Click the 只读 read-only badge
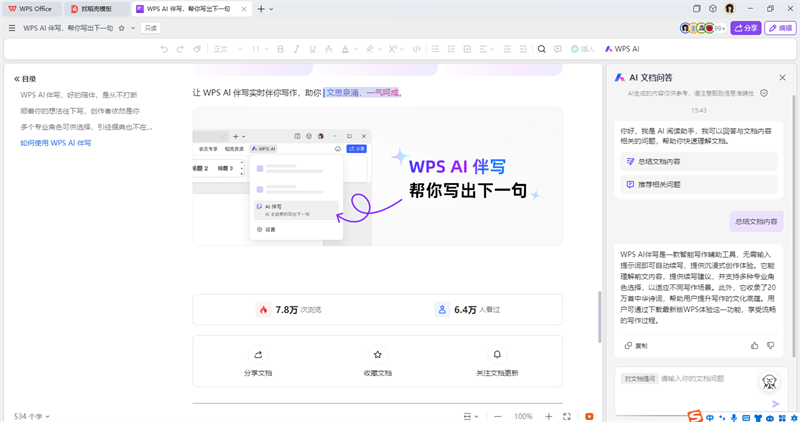Image resolution: width=800 pixels, height=422 pixels. click(x=151, y=28)
